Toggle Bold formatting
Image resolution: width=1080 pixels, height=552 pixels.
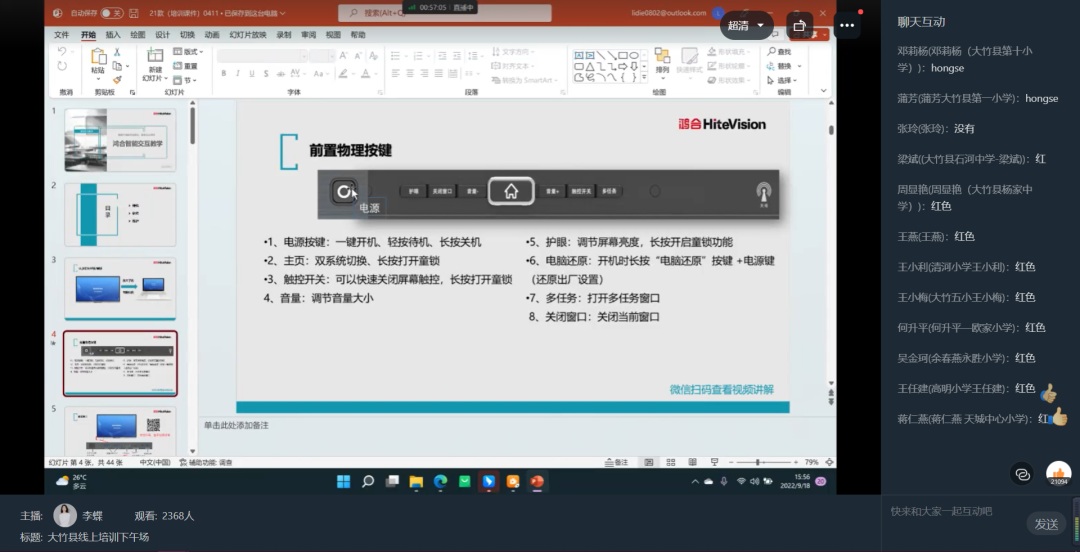coord(223,74)
